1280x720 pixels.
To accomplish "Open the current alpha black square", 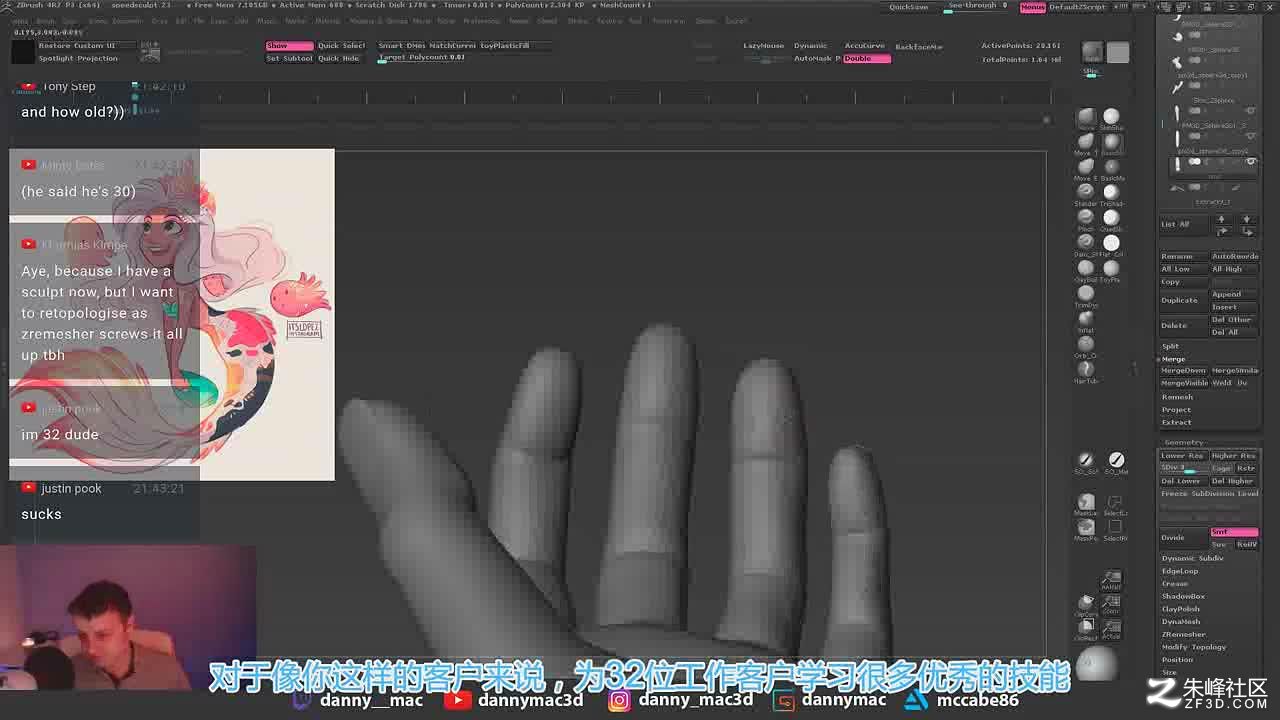I will pyautogui.click(x=22, y=52).
